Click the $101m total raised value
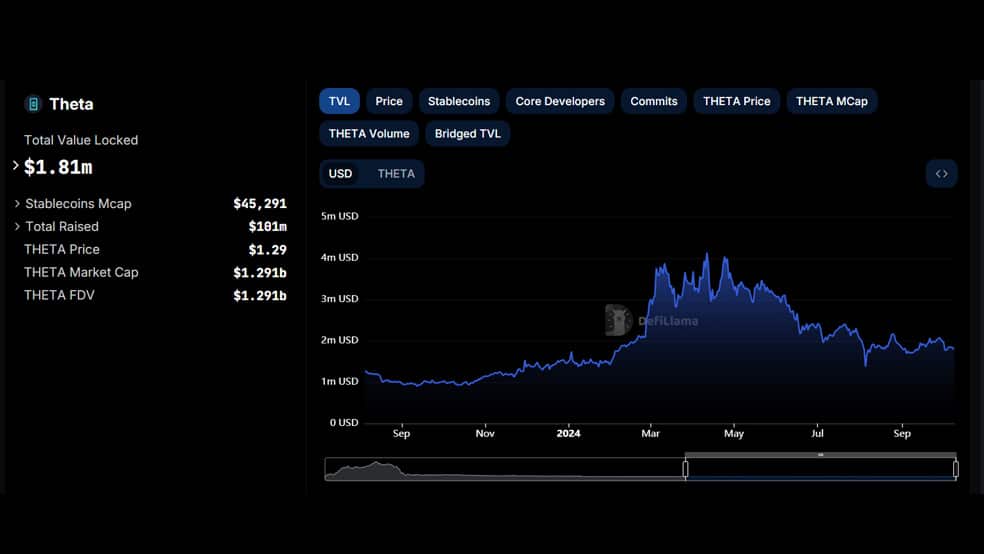The width and height of the screenshot is (984, 554). tap(267, 226)
